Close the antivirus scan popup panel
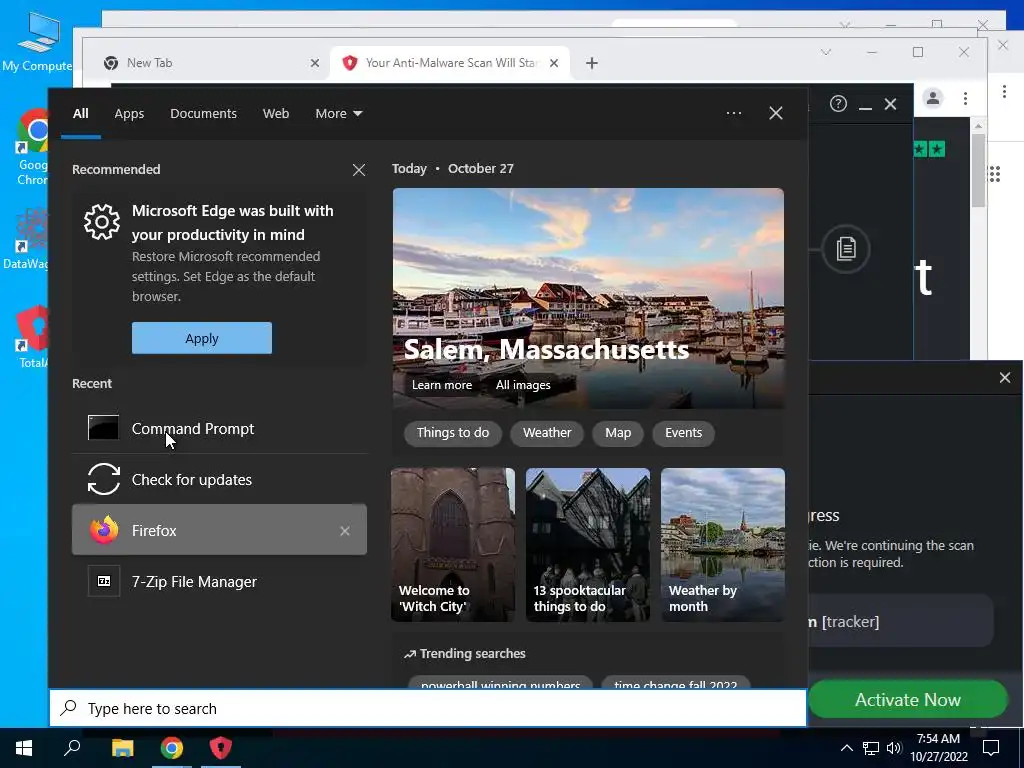This screenshot has height=768, width=1024. click(x=1004, y=377)
